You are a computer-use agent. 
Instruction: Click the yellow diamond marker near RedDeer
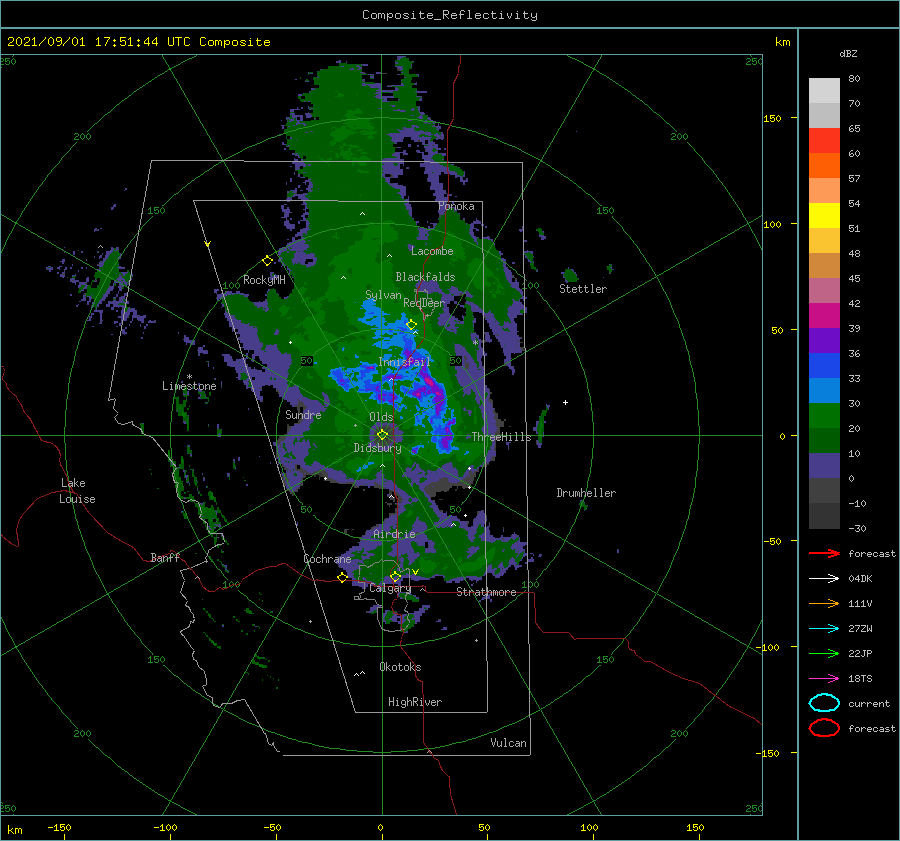(411, 325)
